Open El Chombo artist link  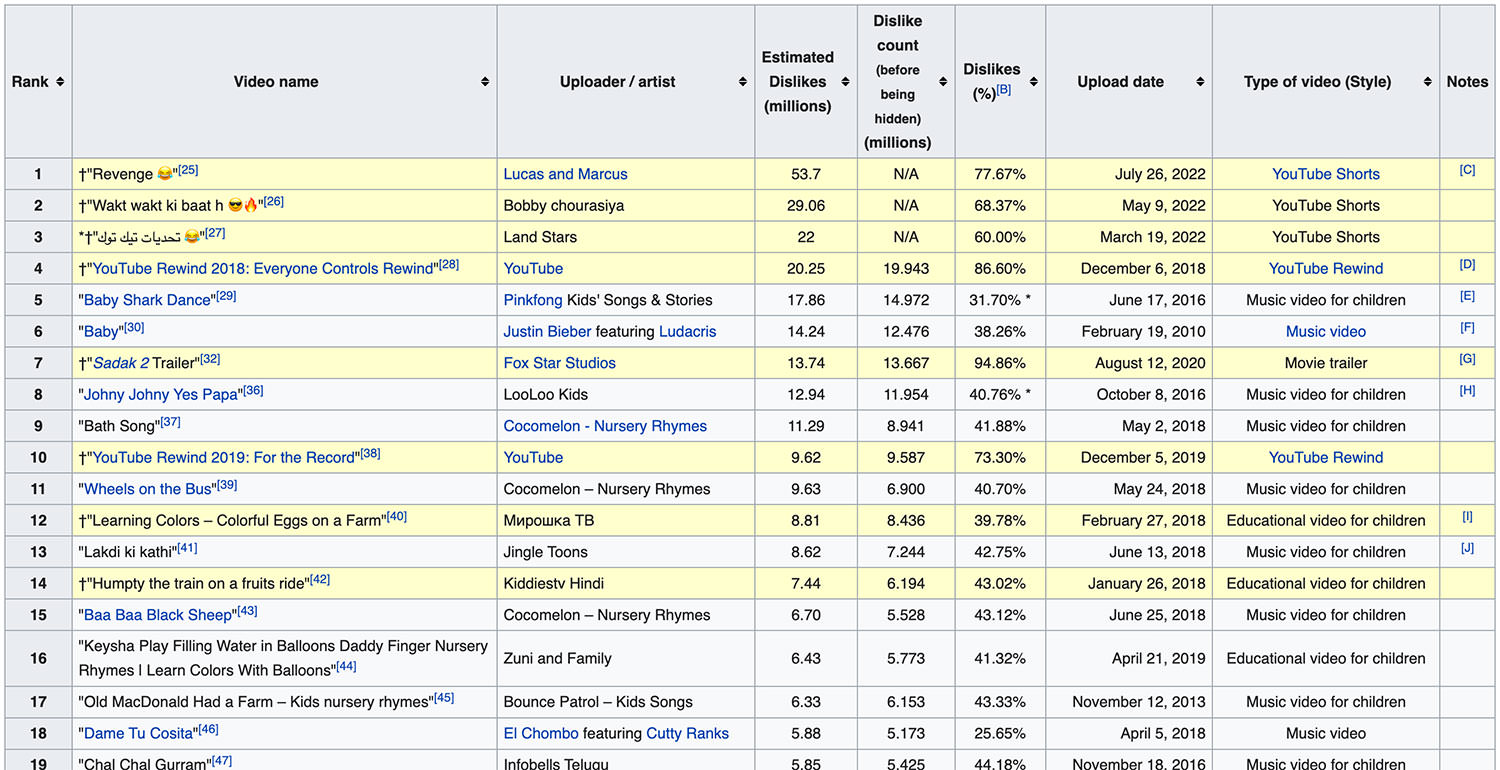[x=541, y=733]
